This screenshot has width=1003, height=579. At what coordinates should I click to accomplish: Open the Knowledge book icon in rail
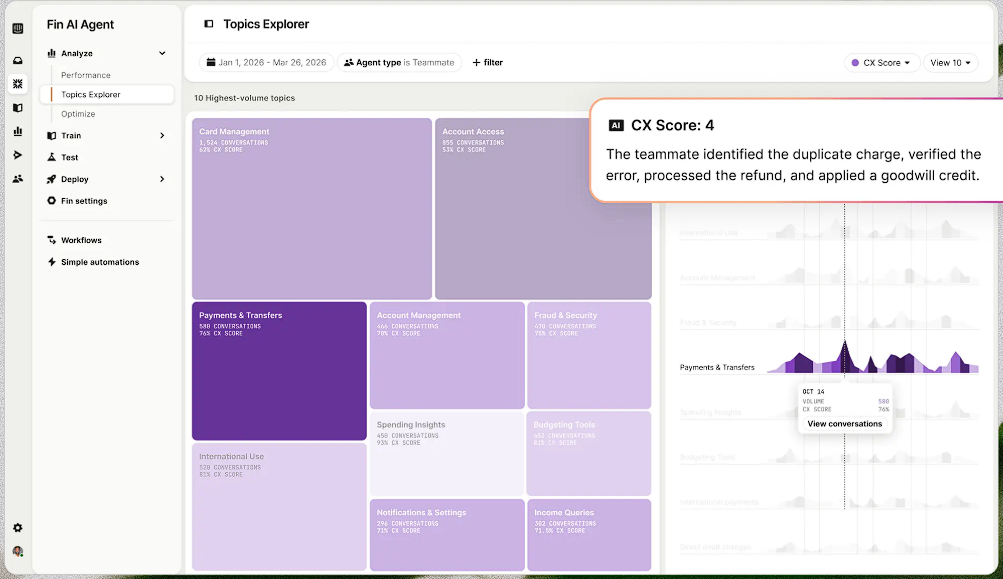click(17, 108)
